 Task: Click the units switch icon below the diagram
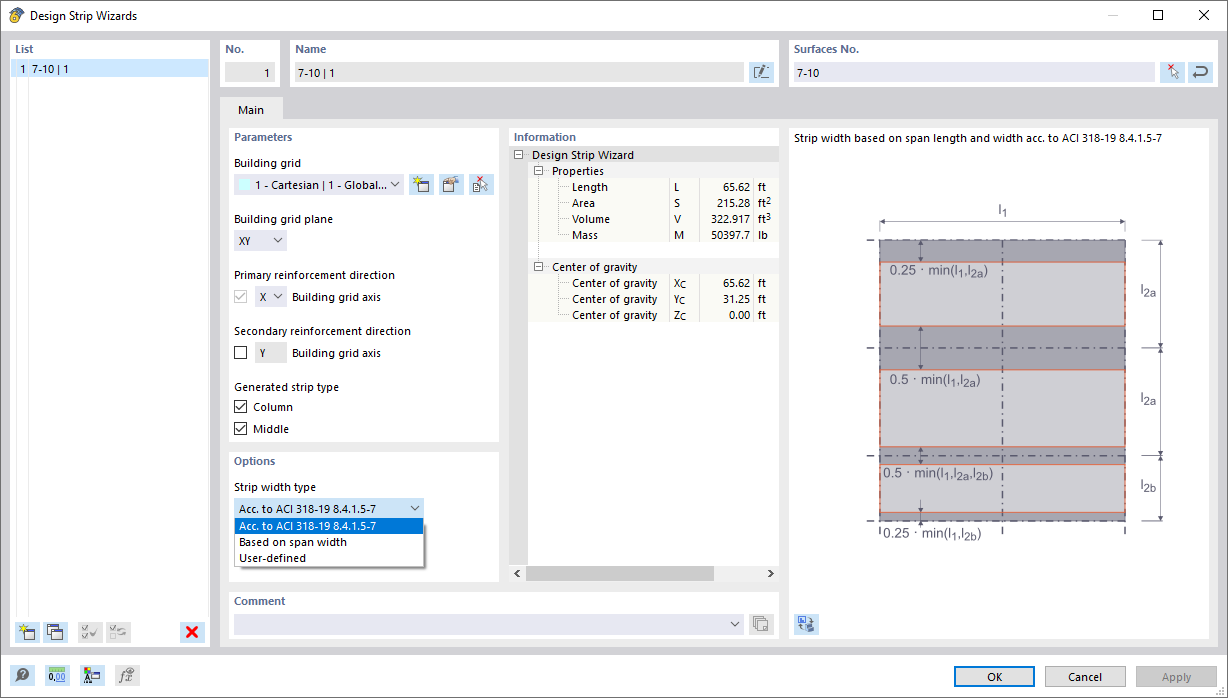806,624
